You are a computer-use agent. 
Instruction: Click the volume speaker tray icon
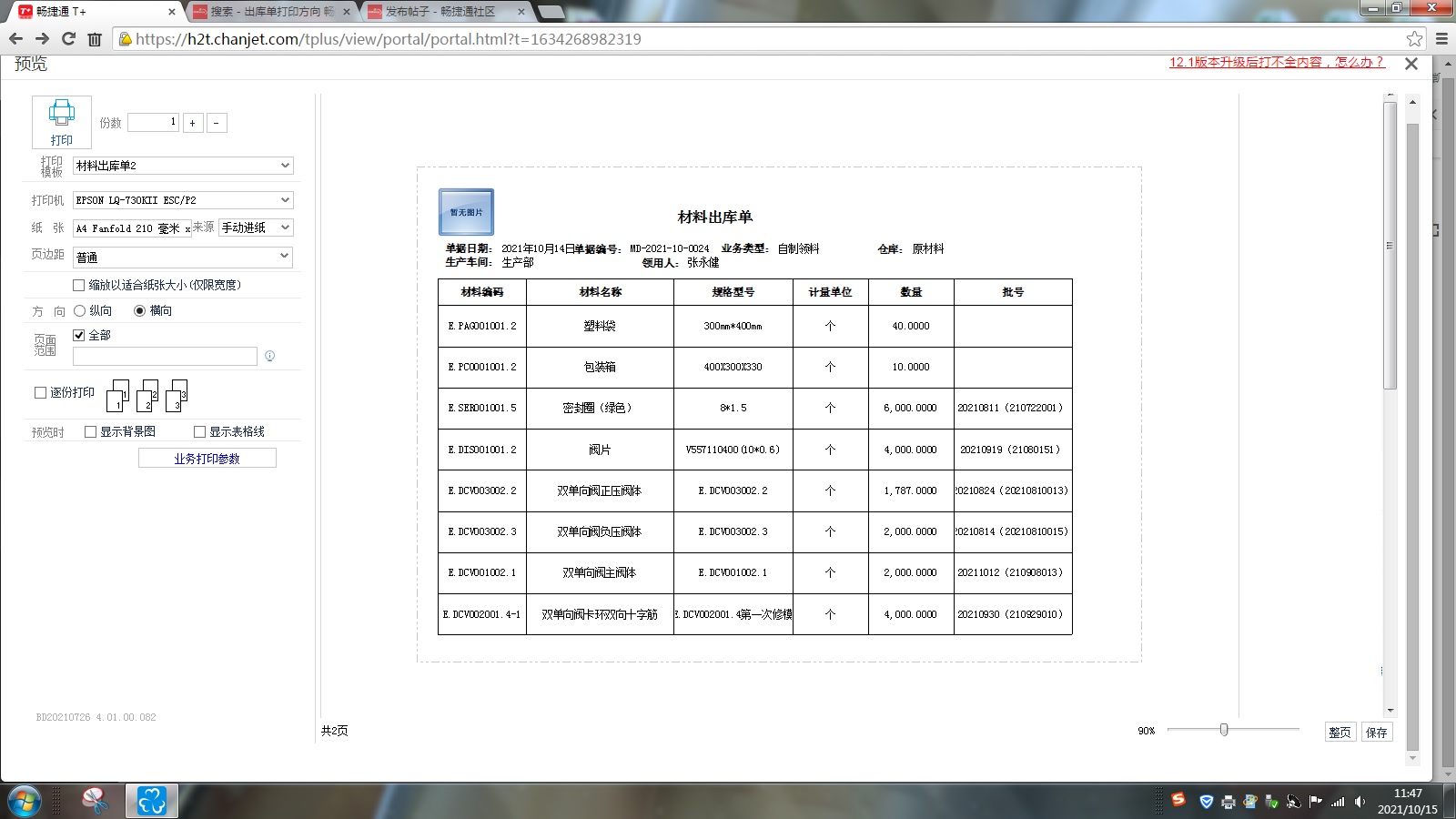1360,802
